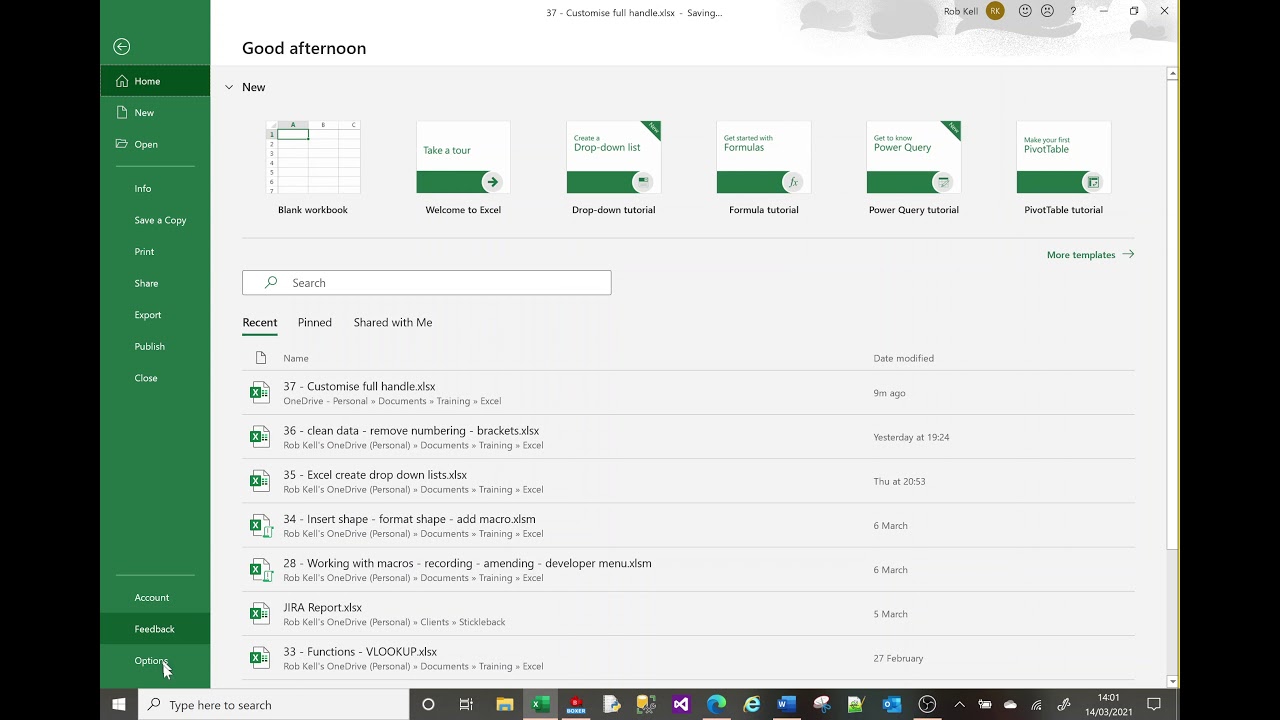The image size is (1280, 720).
Task: Click the taskbar search box
Action: tap(274, 704)
